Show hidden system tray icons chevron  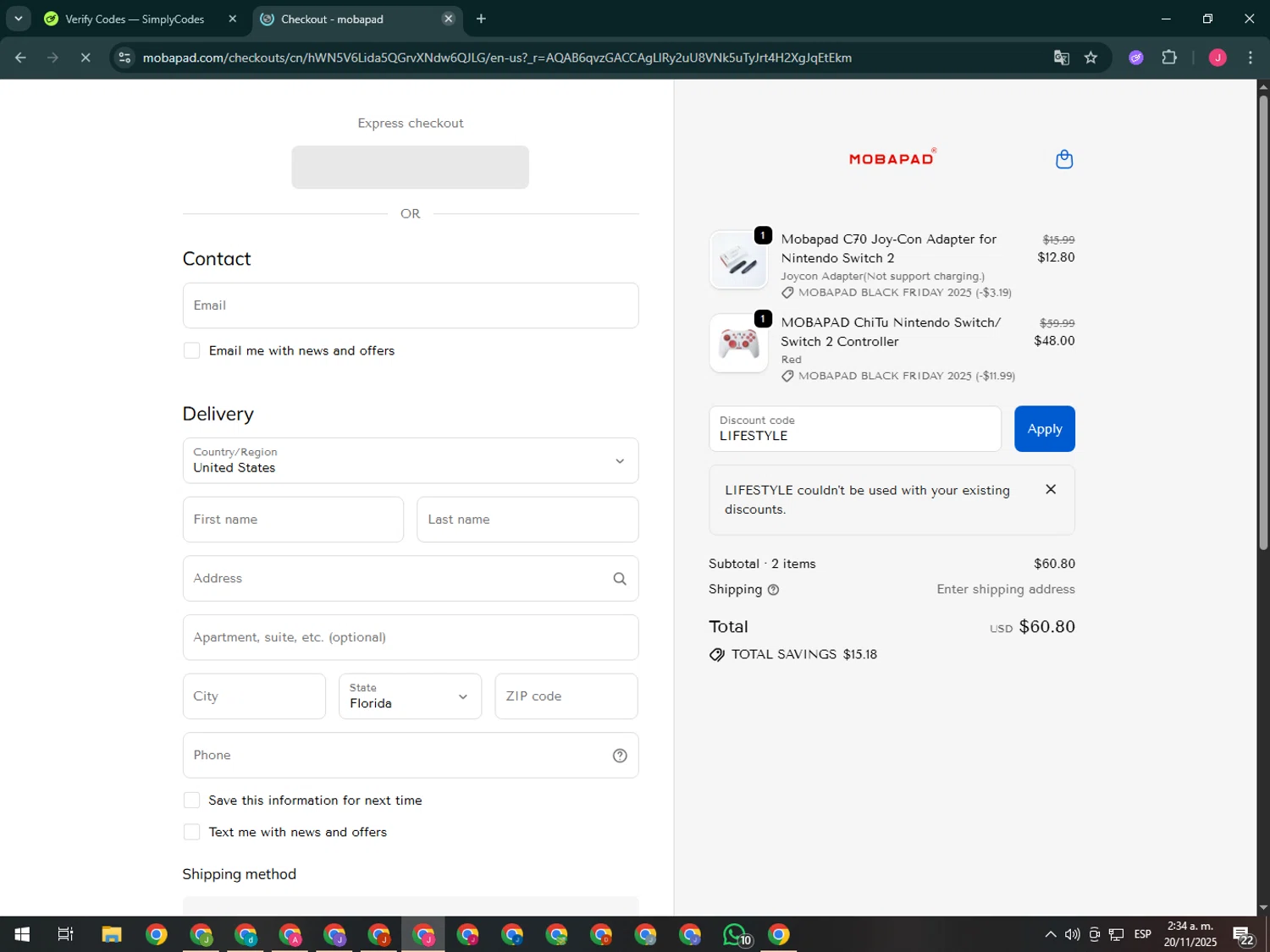1050,934
